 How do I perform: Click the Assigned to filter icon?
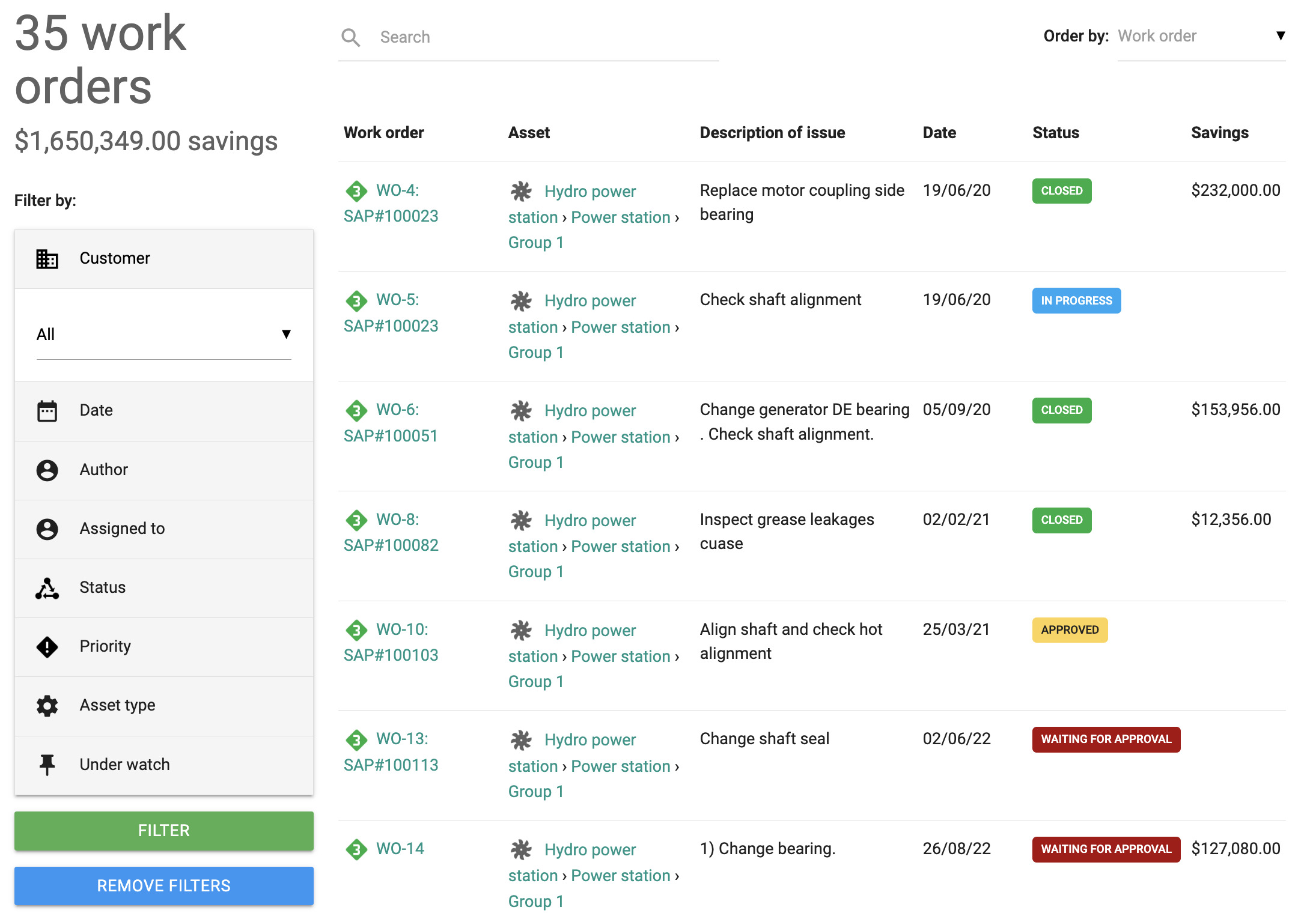48,528
